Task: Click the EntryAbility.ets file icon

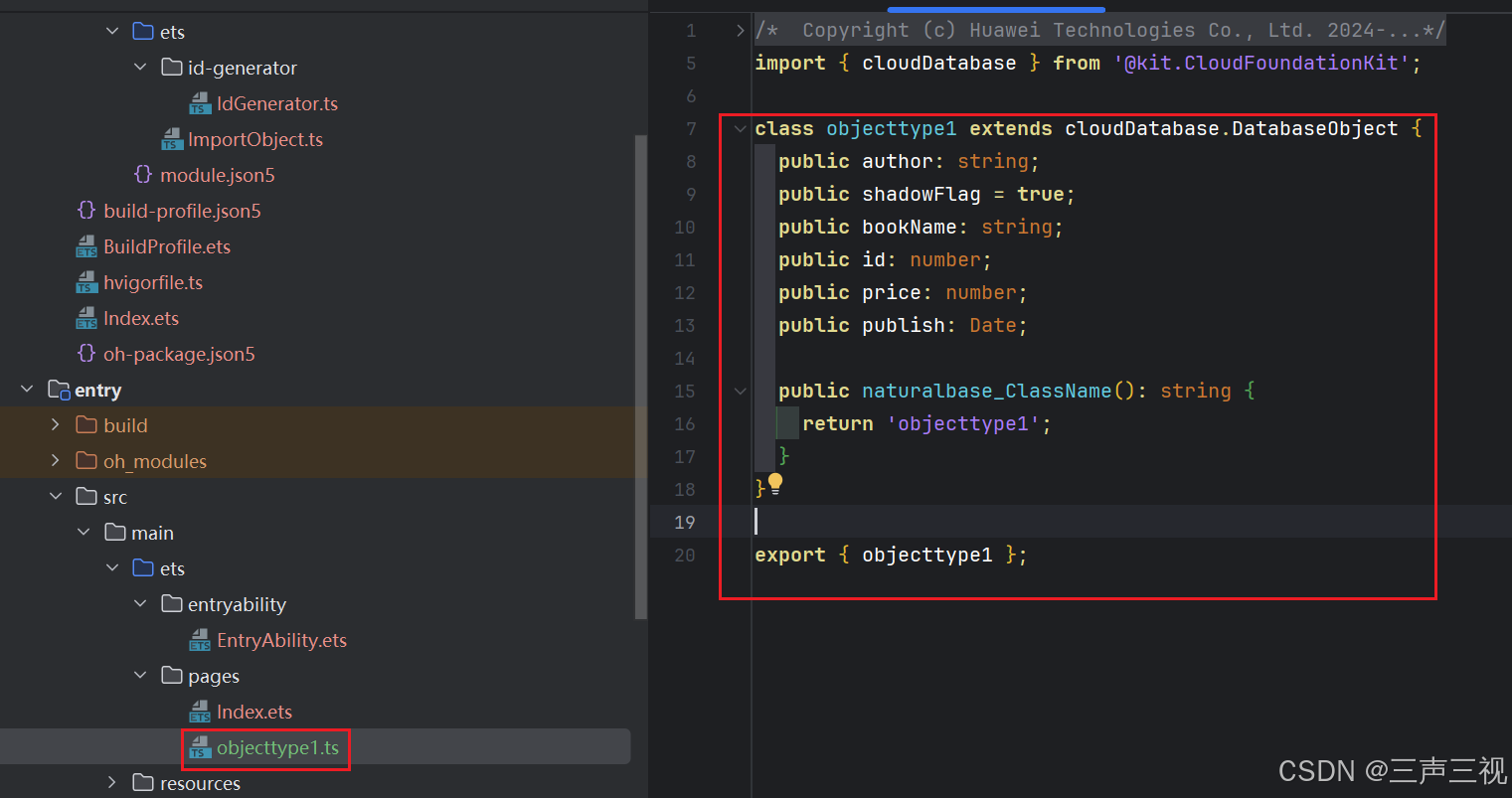Action: pyautogui.click(x=200, y=641)
